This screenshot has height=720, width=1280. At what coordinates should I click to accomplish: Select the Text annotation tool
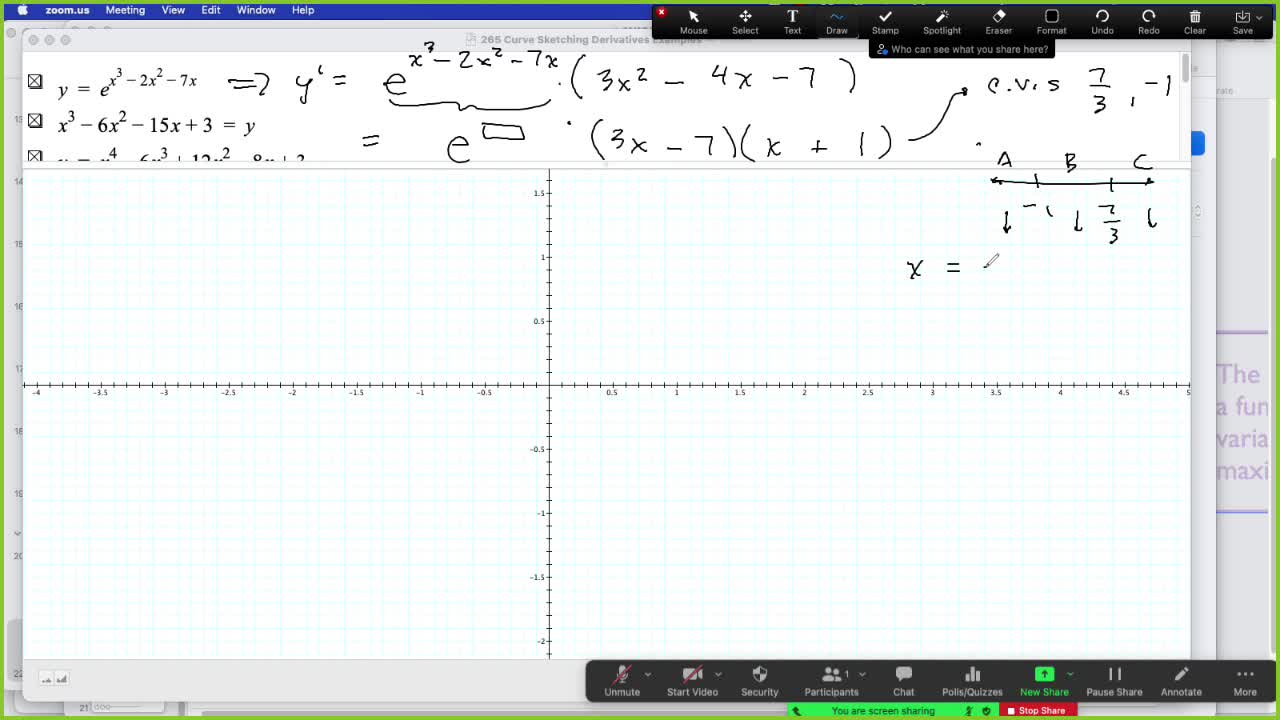pos(792,21)
